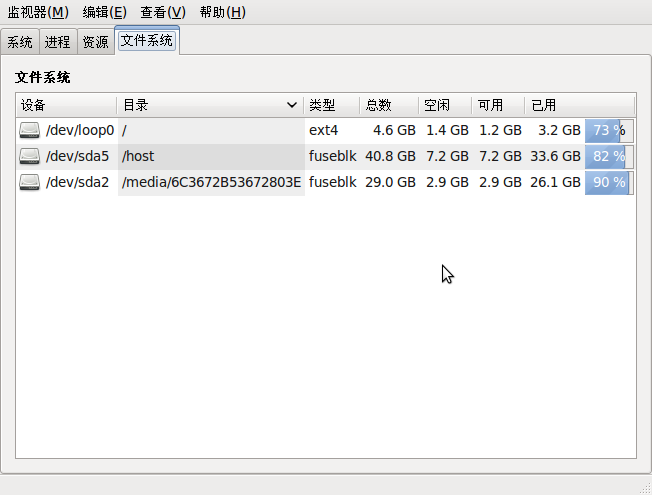Image resolution: width=652 pixels, height=495 pixels.
Task: Sort by the 目录 column header
Action: coord(210,105)
